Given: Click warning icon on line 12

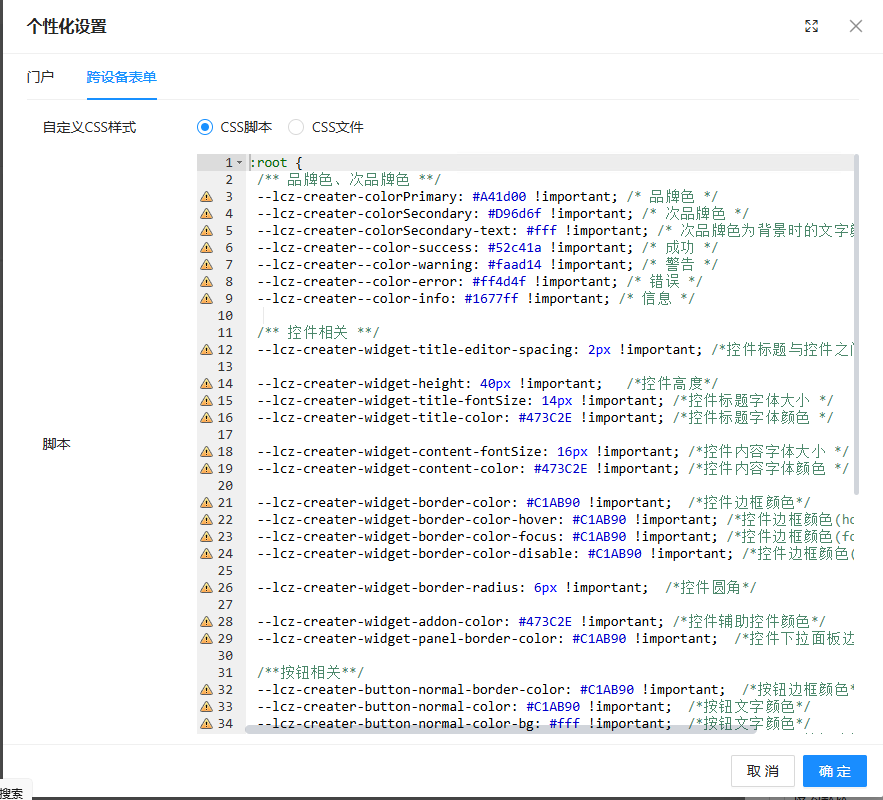Looking at the screenshot, I should (207, 350).
